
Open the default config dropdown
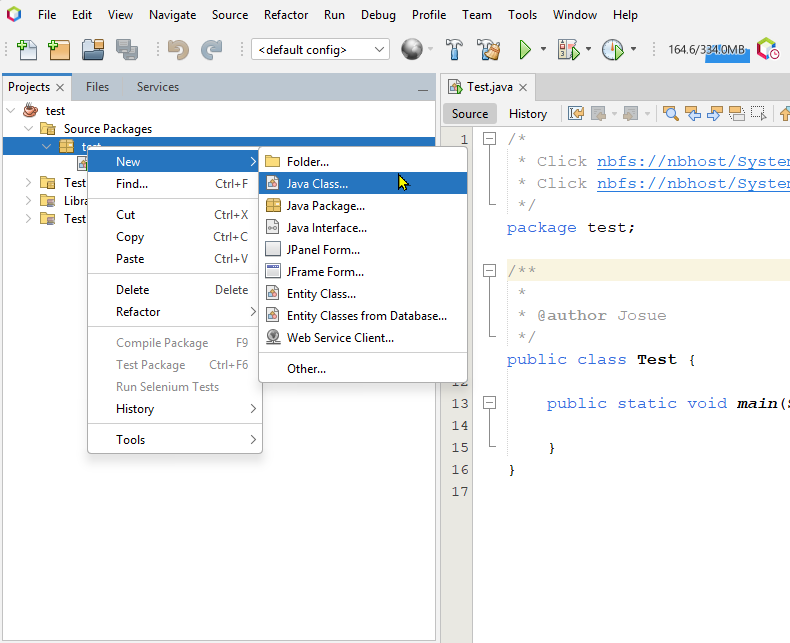[x=320, y=49]
